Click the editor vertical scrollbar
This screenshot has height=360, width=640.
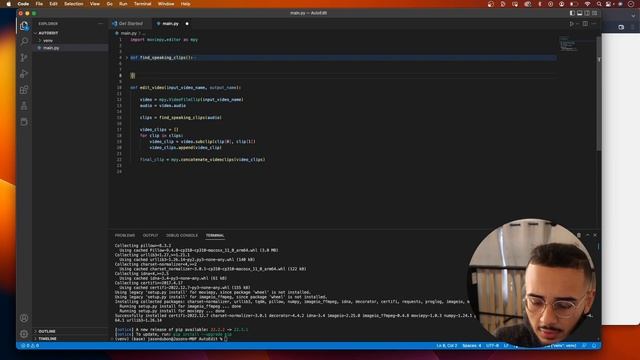pos(599,94)
